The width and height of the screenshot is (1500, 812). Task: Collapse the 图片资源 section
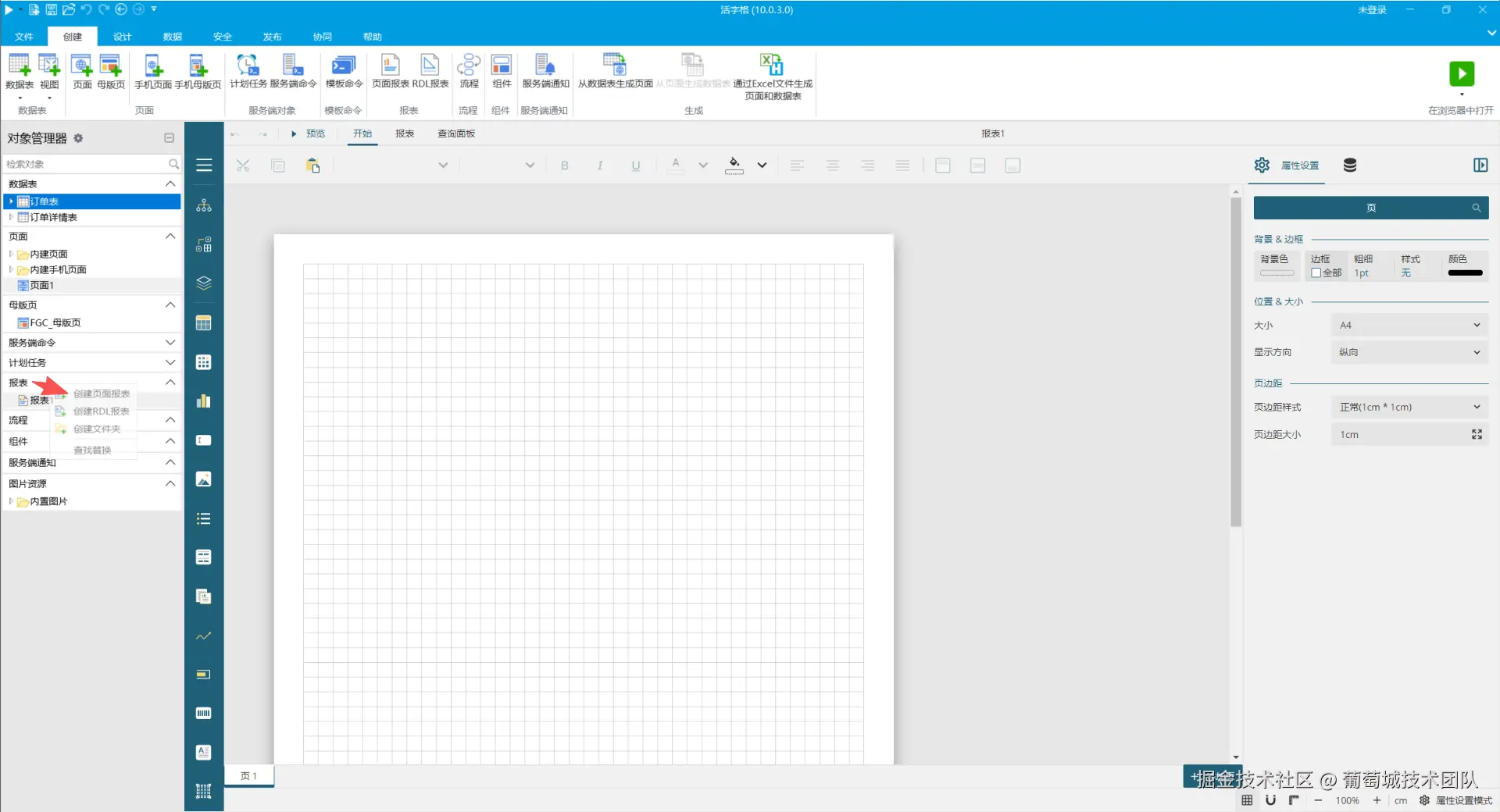pos(170,484)
